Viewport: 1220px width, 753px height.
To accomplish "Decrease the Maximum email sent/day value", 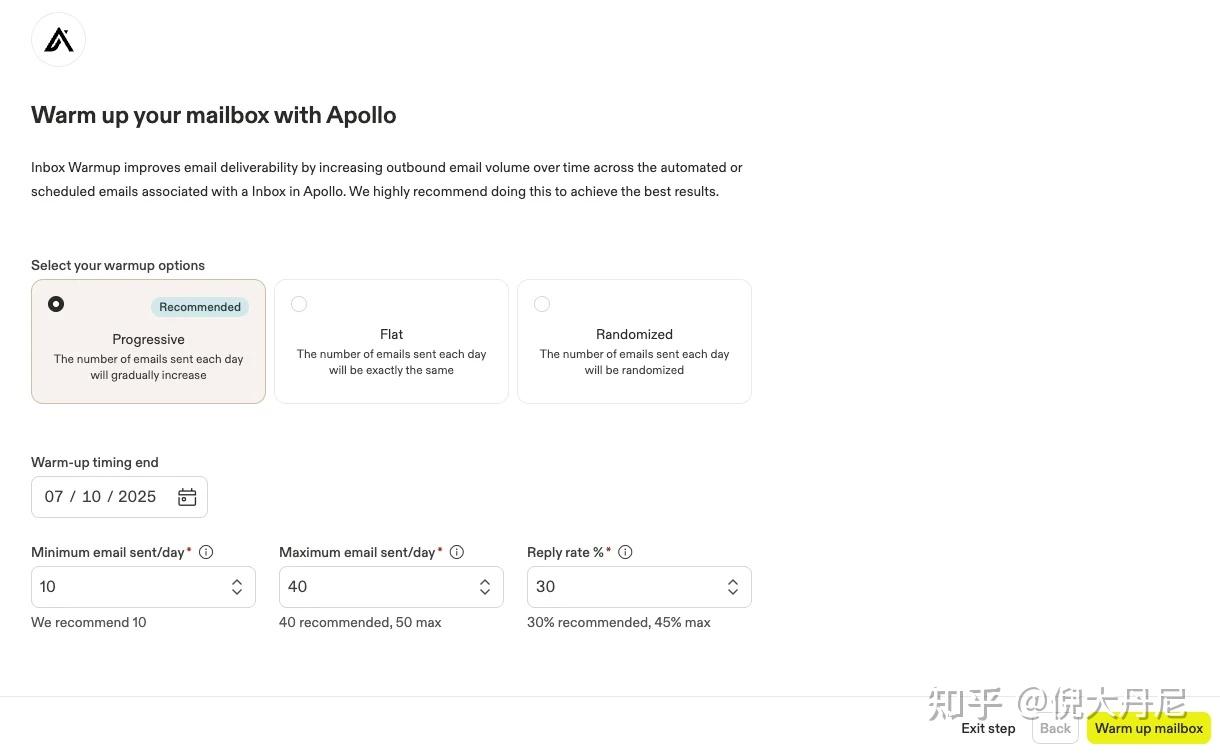I will pyautogui.click(x=485, y=592).
